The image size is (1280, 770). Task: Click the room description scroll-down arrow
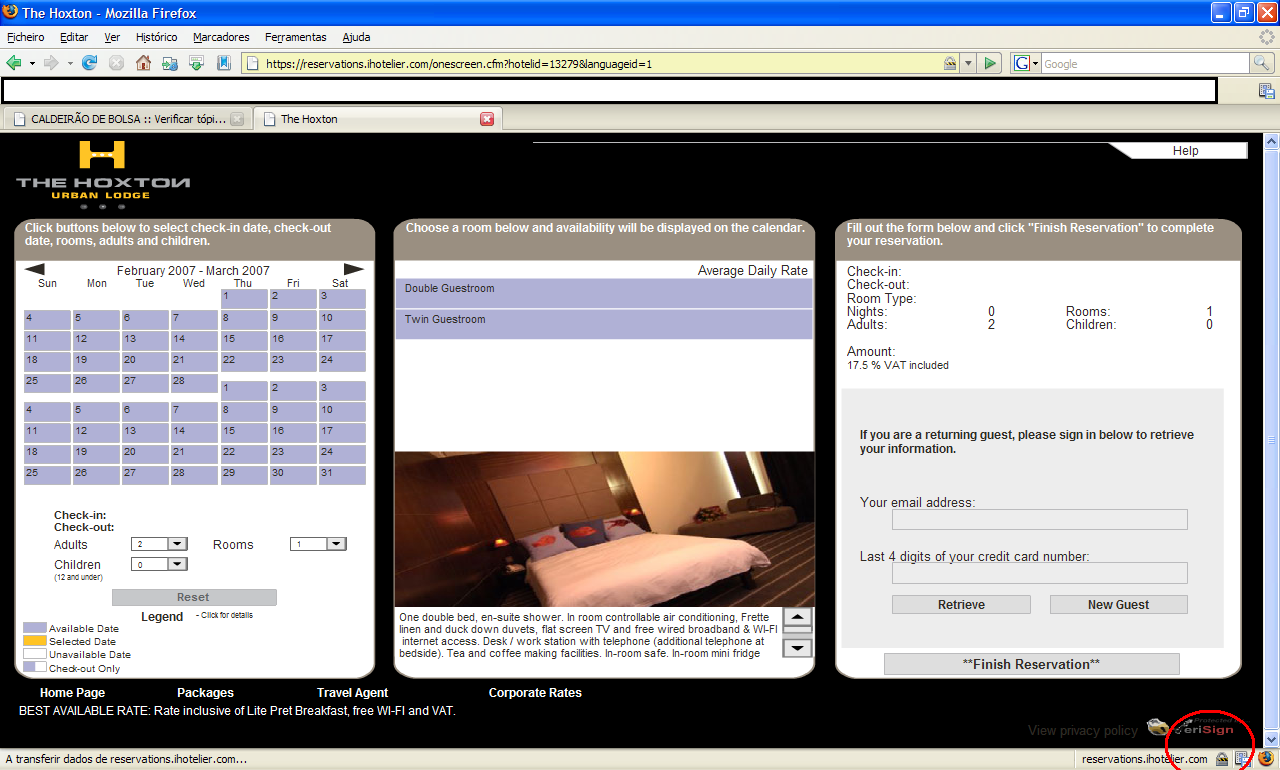point(797,648)
